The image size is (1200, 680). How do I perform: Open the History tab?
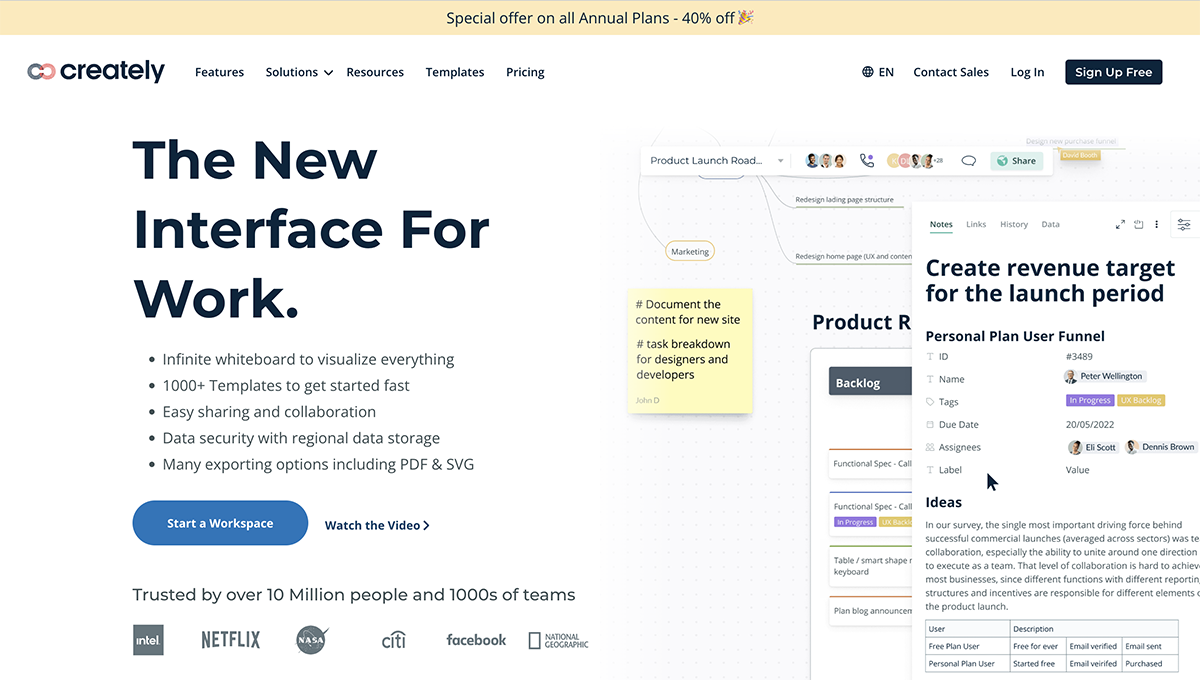[x=1014, y=224]
